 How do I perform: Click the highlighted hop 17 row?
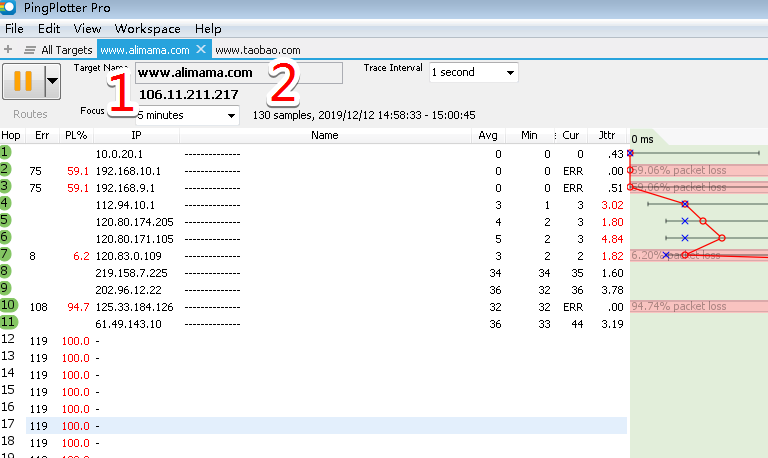pyautogui.click(x=326, y=426)
